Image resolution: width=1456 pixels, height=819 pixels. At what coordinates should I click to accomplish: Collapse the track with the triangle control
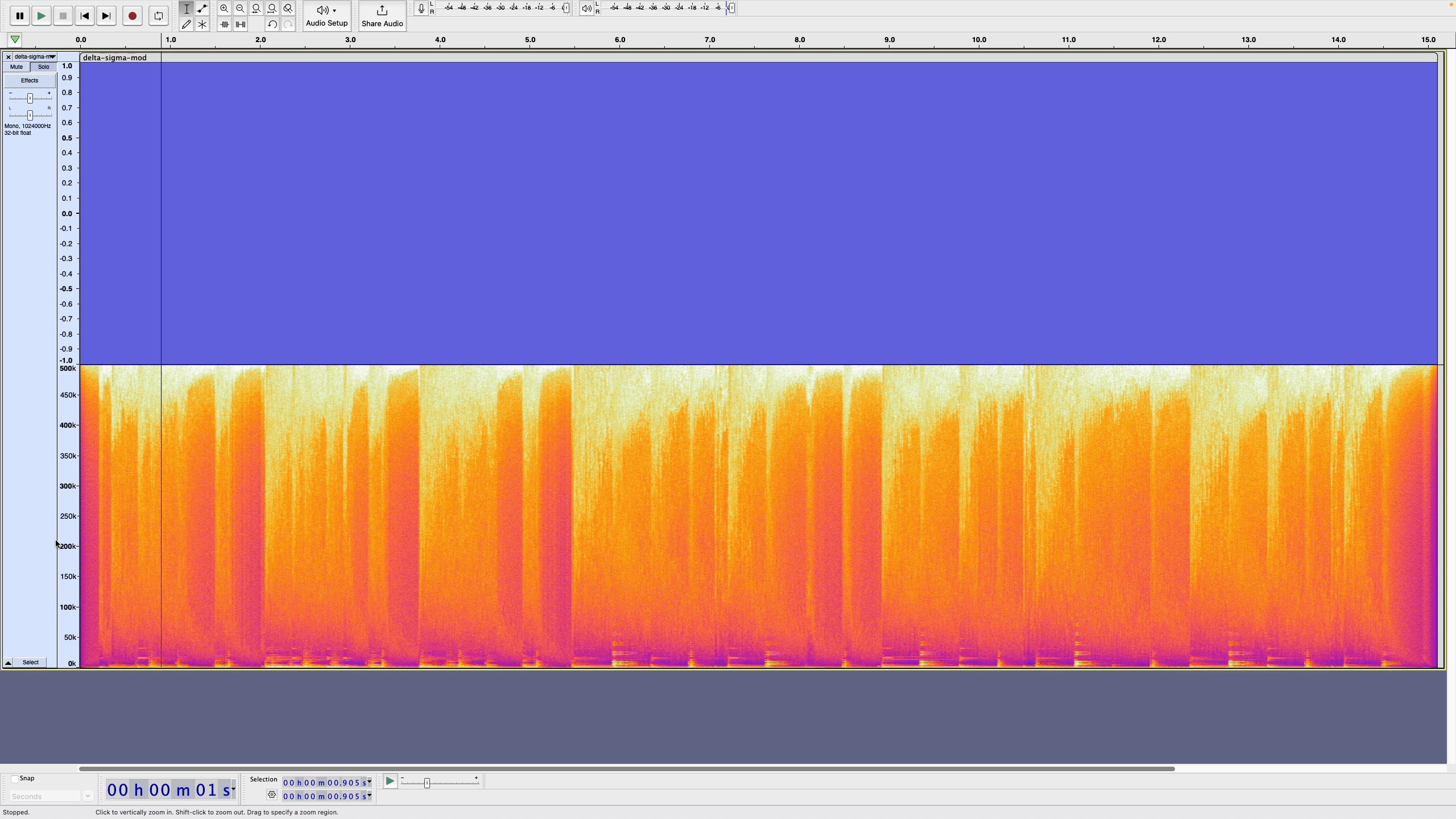coord(7,663)
